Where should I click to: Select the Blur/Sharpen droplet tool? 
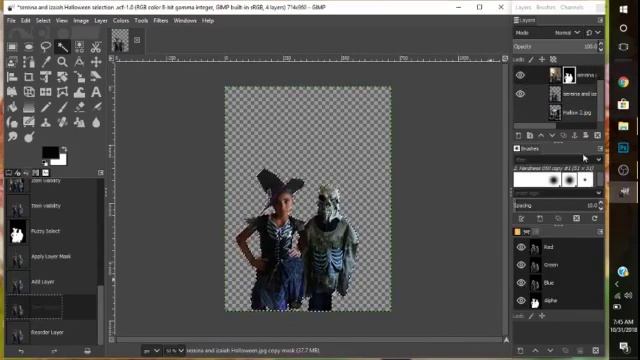tap(96, 122)
